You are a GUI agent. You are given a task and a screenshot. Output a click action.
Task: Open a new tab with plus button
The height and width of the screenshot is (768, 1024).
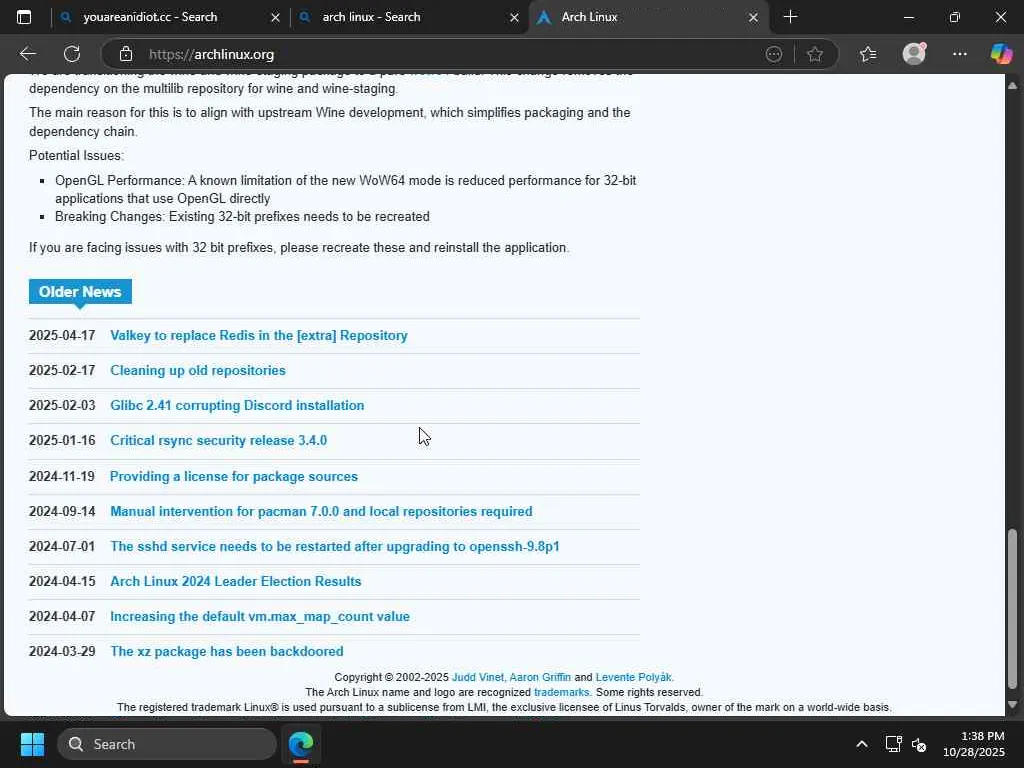pyautogui.click(x=790, y=17)
